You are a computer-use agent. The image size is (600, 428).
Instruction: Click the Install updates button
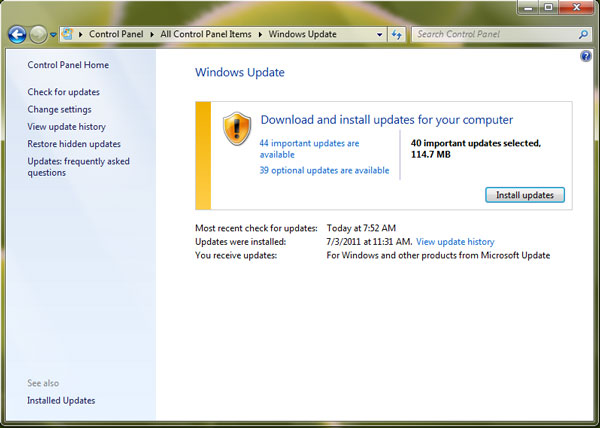(525, 195)
